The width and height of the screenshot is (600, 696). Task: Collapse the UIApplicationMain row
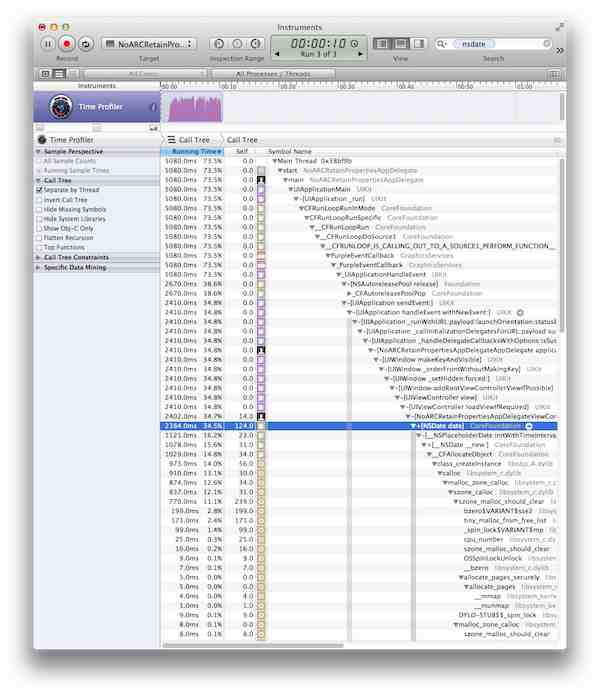pyautogui.click(x=291, y=190)
